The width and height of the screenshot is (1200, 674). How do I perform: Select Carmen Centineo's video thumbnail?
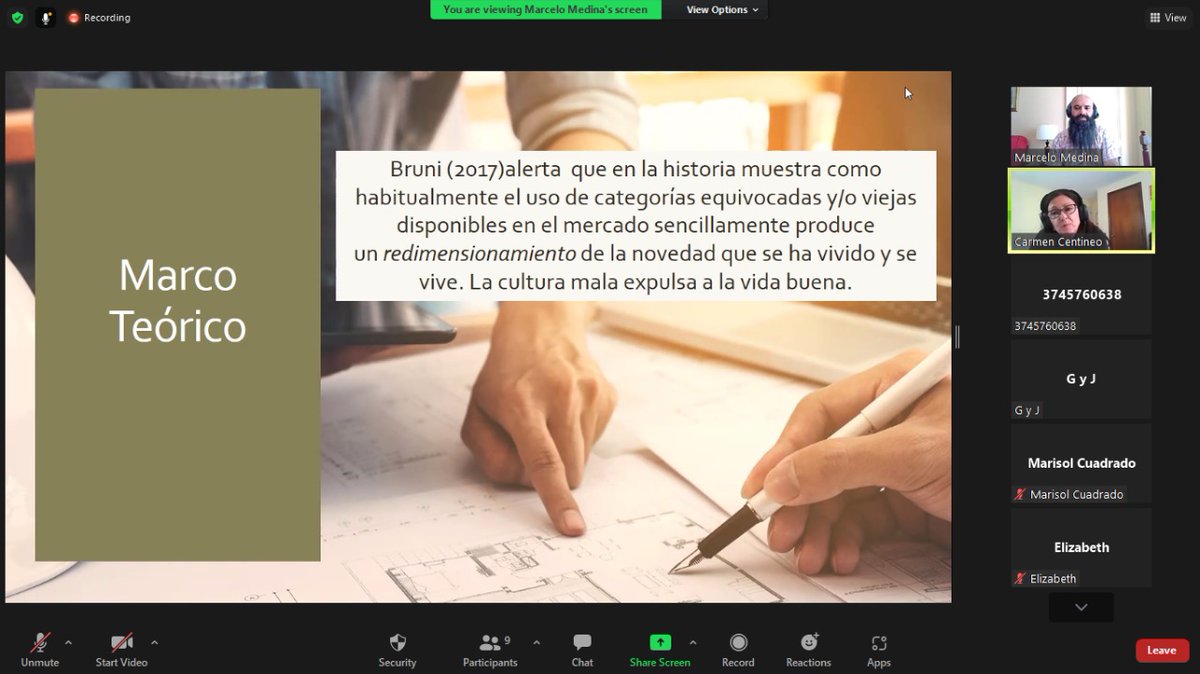[1081, 210]
